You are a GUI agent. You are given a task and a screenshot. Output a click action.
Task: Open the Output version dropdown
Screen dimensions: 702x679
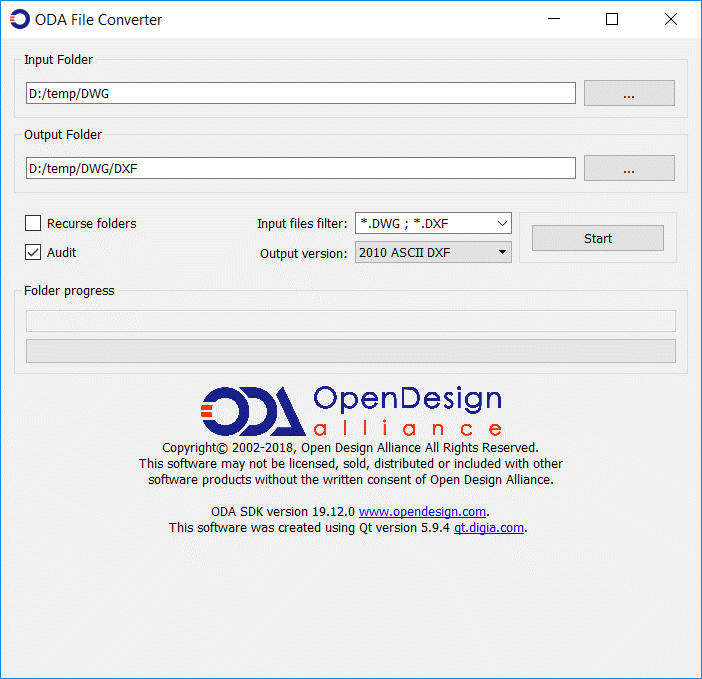[433, 252]
